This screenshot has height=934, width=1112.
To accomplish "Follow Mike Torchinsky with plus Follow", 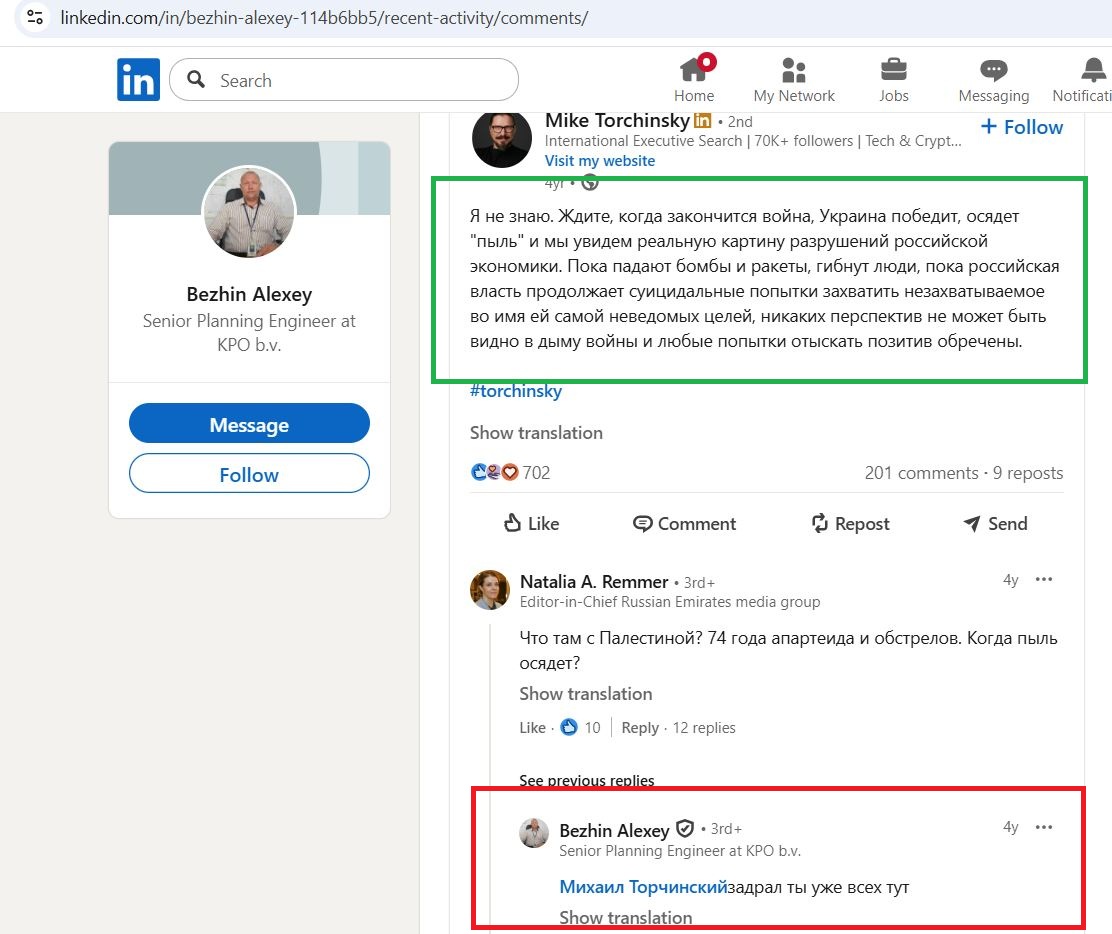I will point(1021,128).
